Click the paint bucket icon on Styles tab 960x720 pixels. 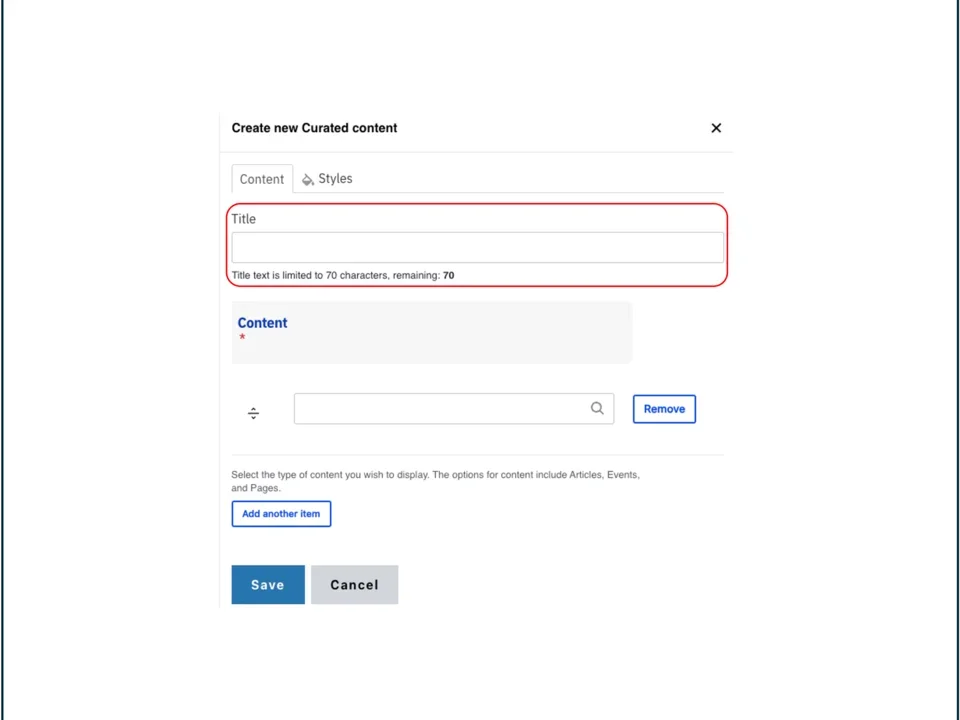coord(308,178)
